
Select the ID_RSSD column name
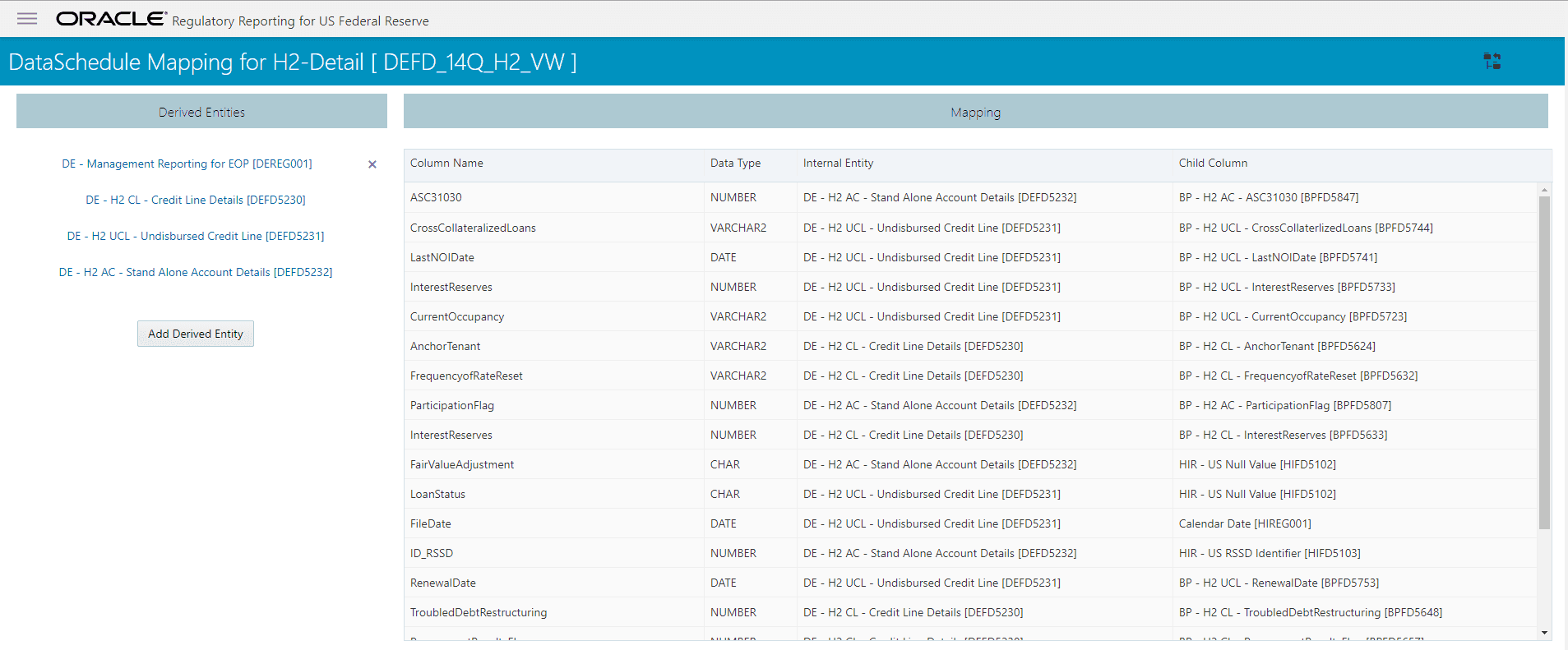coord(432,553)
